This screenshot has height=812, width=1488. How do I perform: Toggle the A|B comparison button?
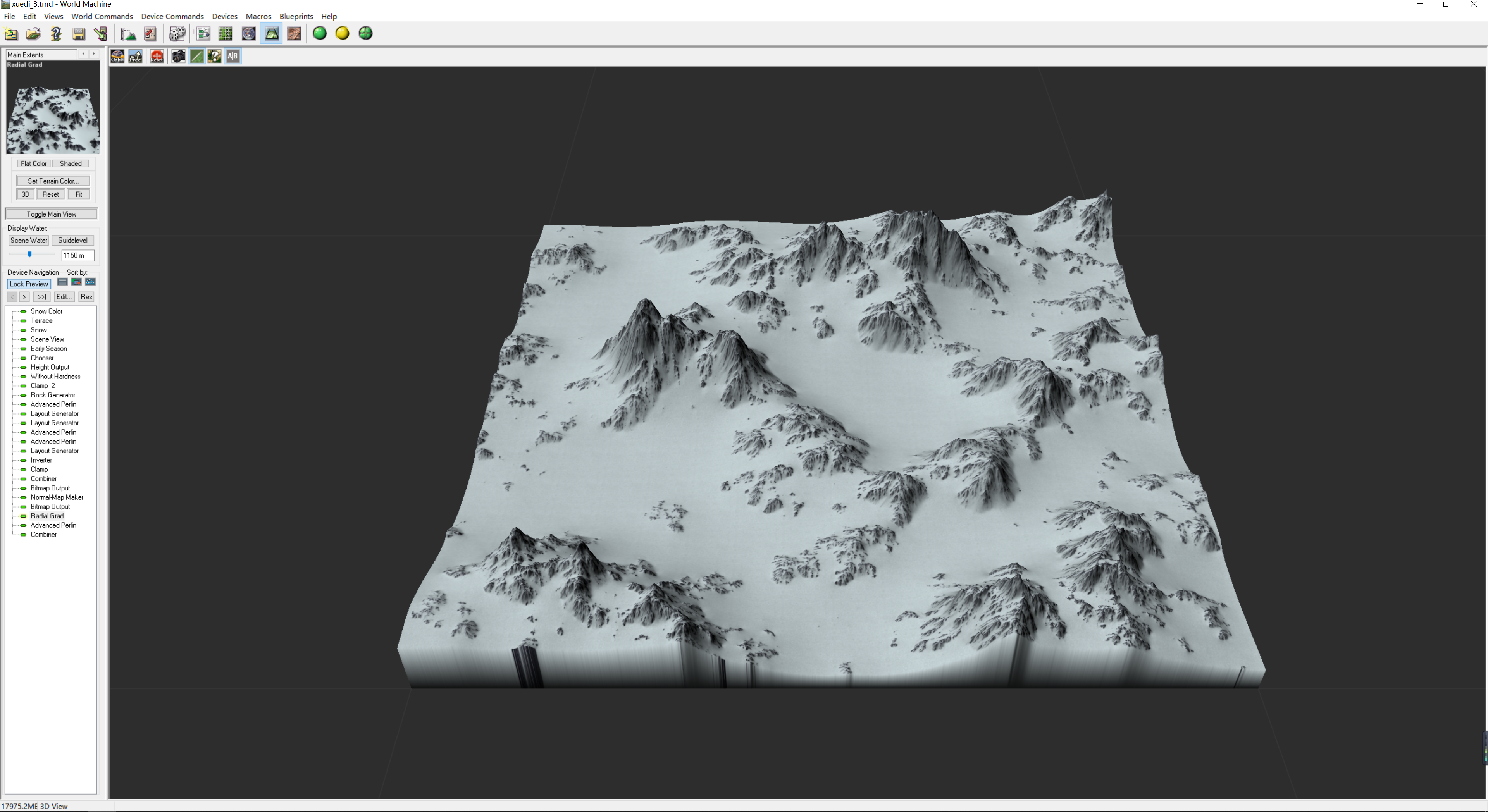233,56
